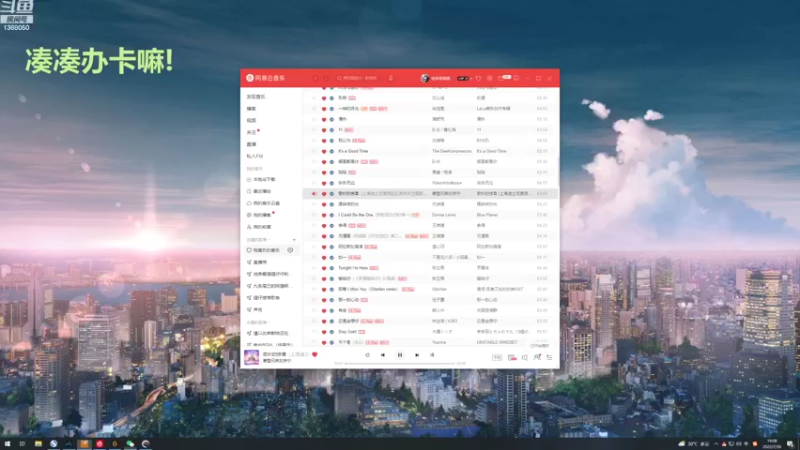Image resolution: width=800 pixels, height=450 pixels.
Task: Switch to mini player mode icon
Action: coord(516,78)
